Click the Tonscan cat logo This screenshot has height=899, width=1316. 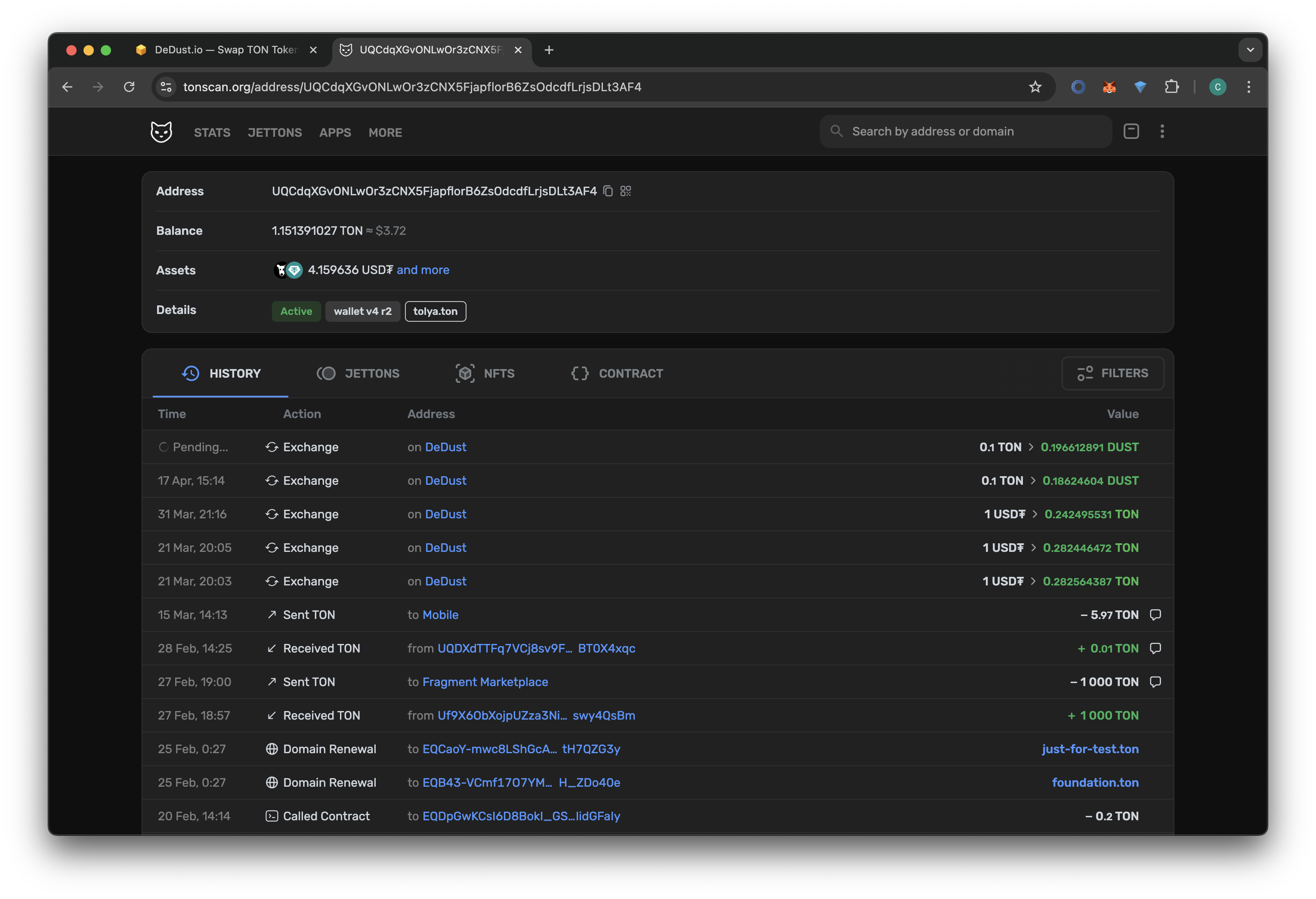161,132
